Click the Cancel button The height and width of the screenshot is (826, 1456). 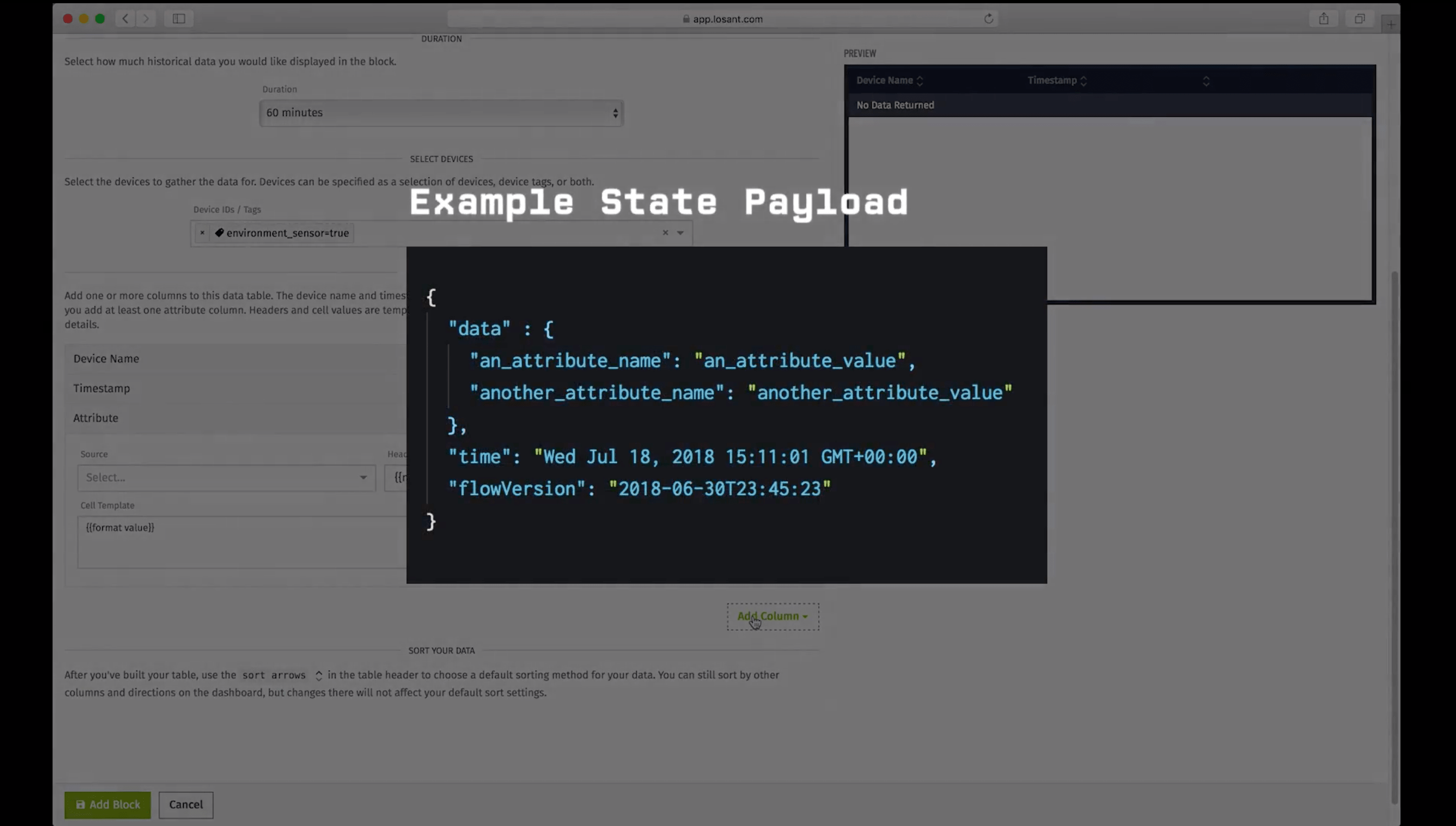[x=186, y=805]
